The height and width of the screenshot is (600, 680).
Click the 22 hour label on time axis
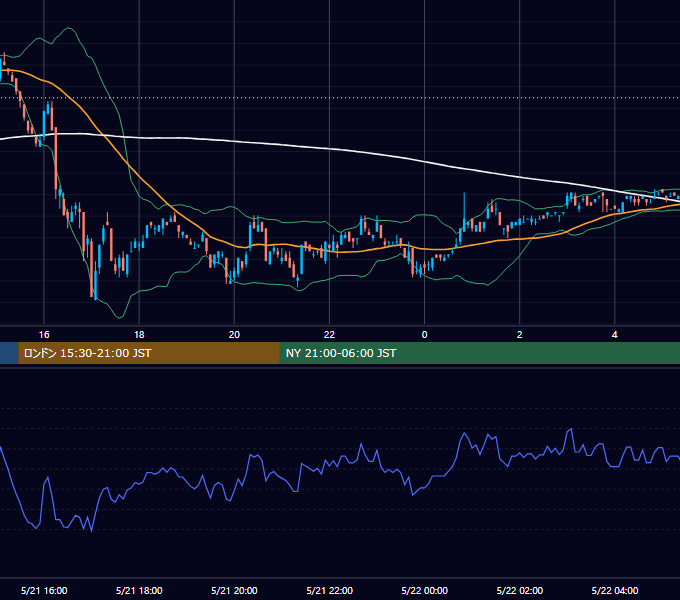pos(329,335)
